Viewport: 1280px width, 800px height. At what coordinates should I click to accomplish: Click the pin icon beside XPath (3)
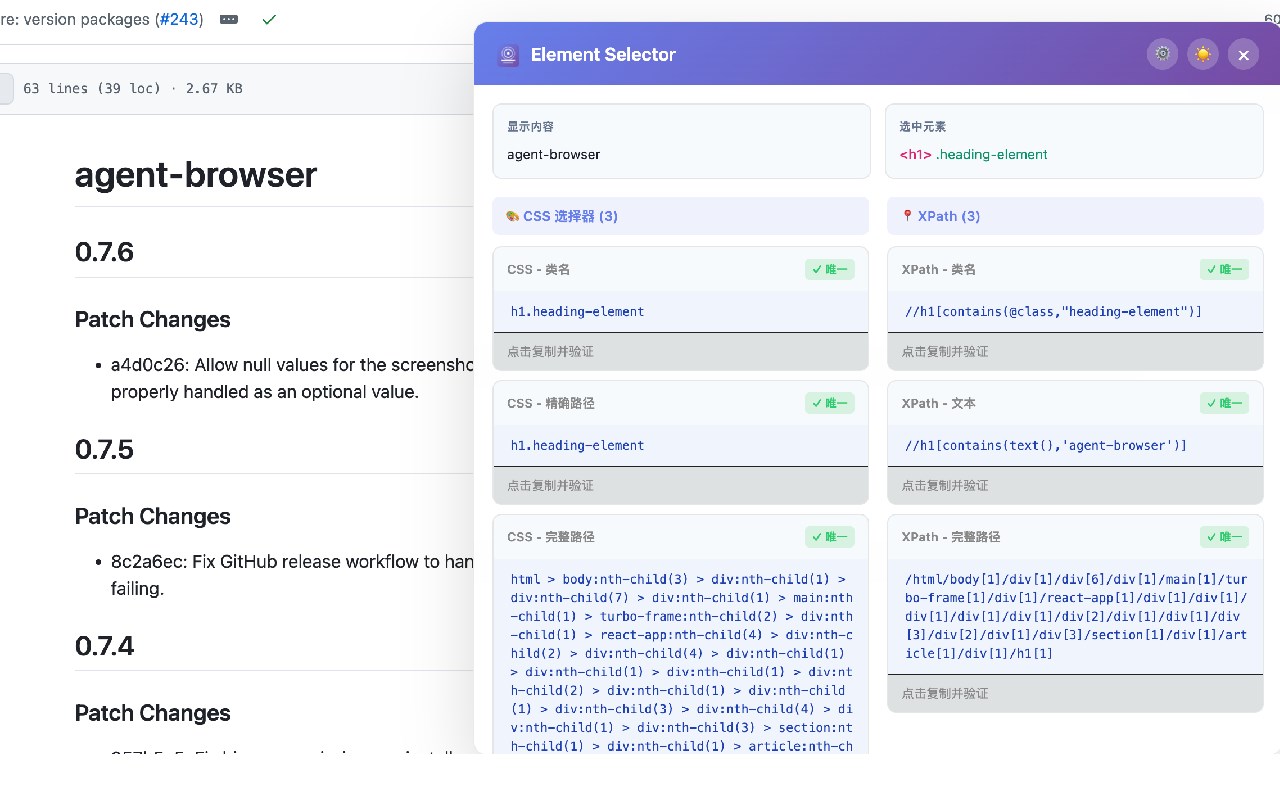pyautogui.click(x=907, y=216)
